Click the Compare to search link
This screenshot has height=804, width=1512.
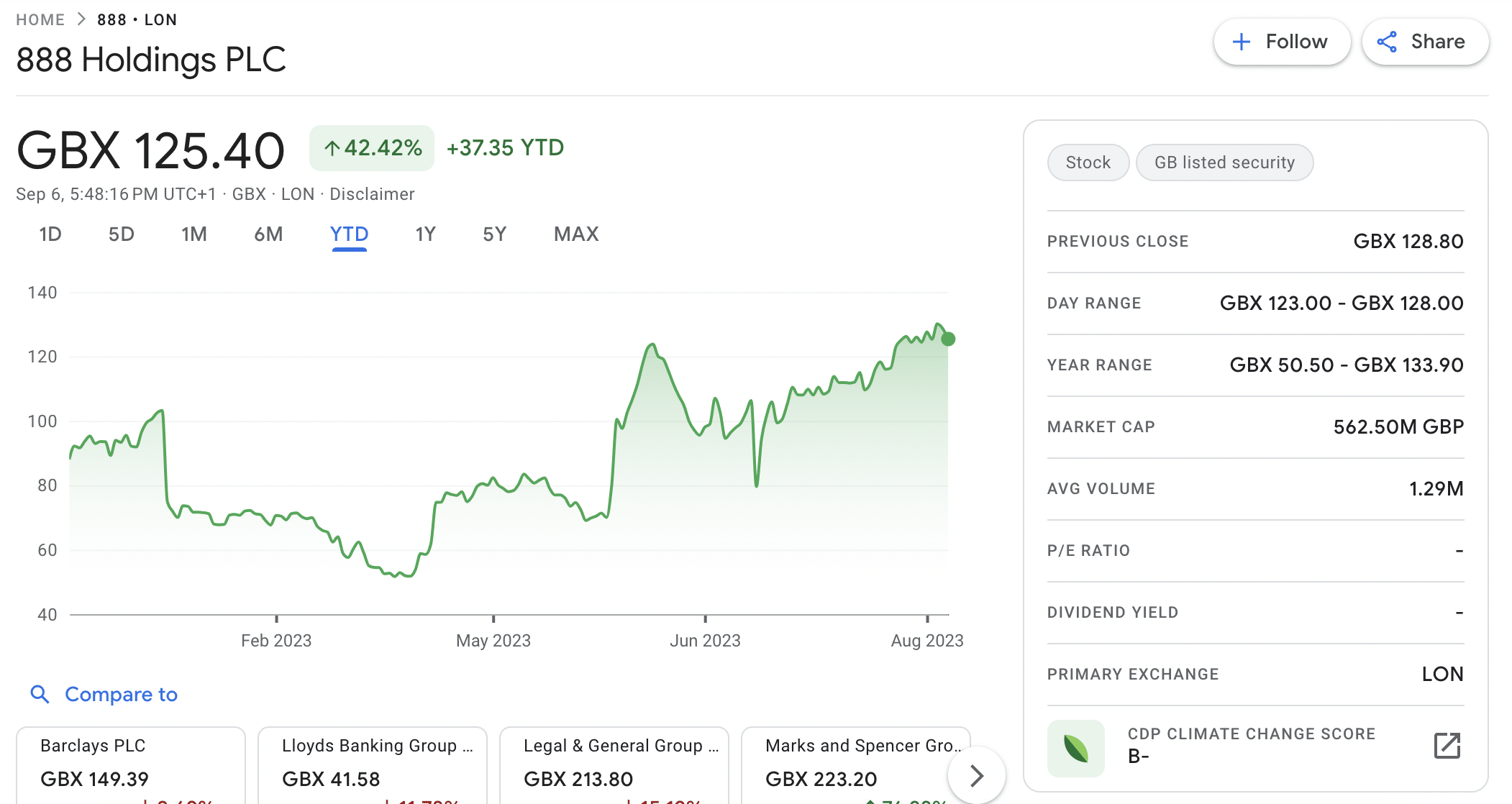(x=121, y=694)
